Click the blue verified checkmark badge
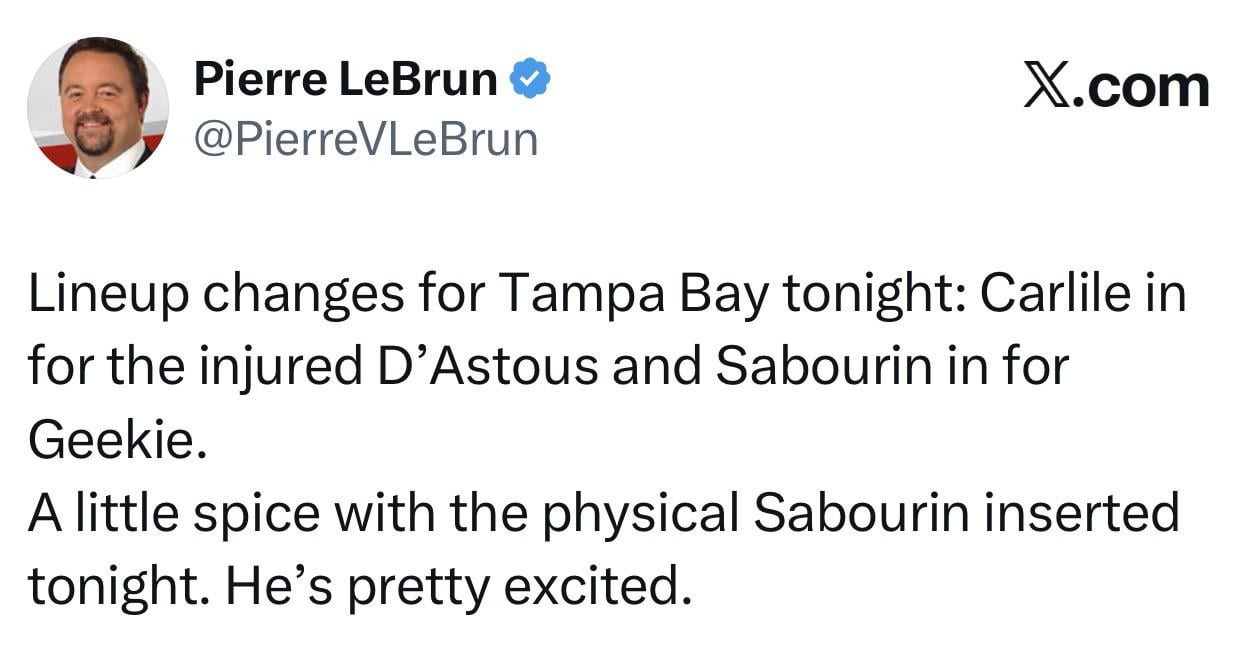Image resolution: width=1260 pixels, height=672 pixels. pyautogui.click(x=531, y=80)
